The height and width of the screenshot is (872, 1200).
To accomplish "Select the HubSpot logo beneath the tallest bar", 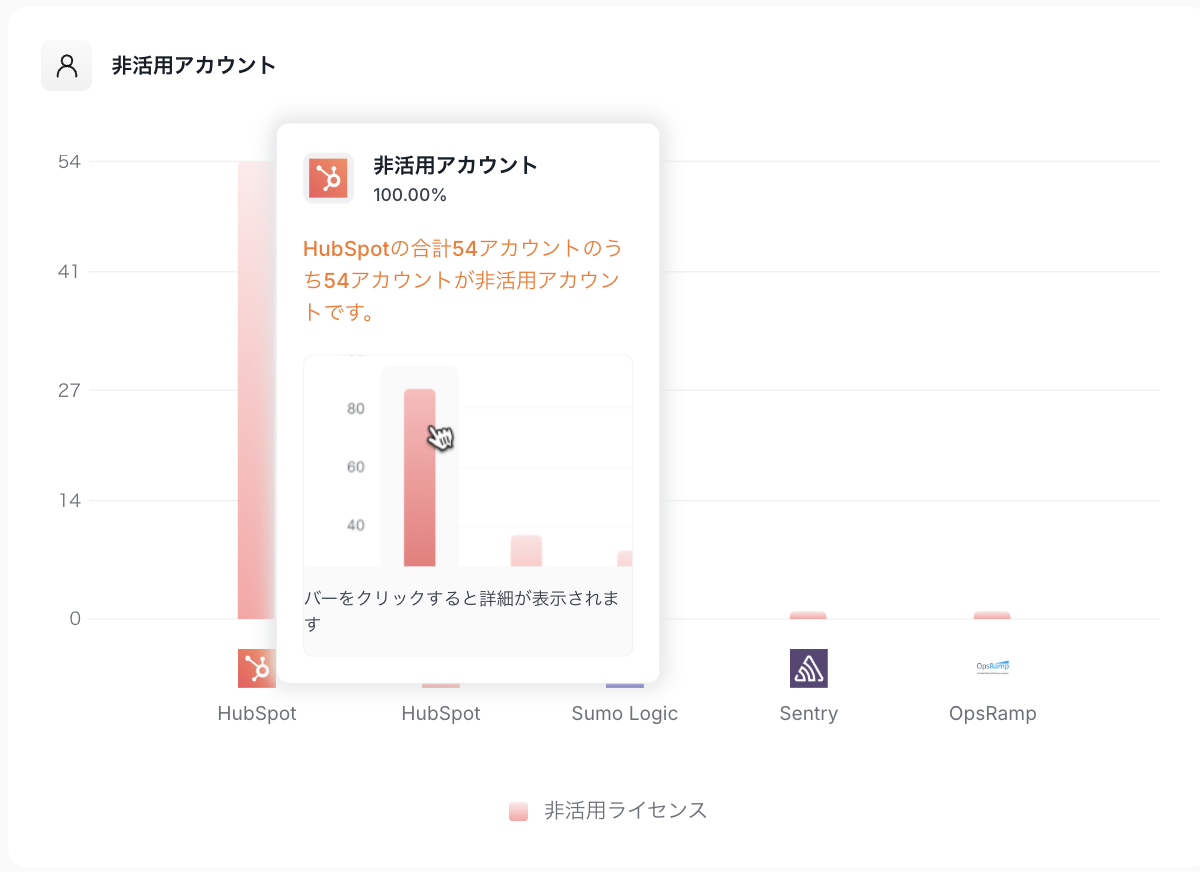I will [x=256, y=668].
